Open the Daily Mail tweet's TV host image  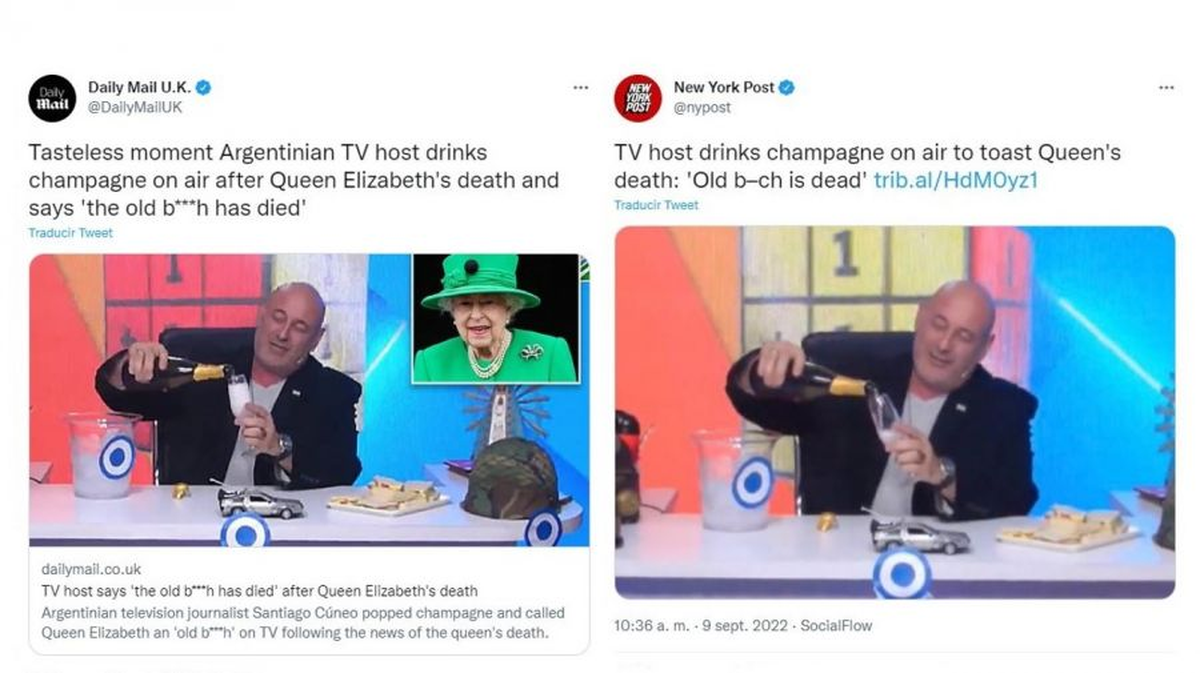coord(220,400)
